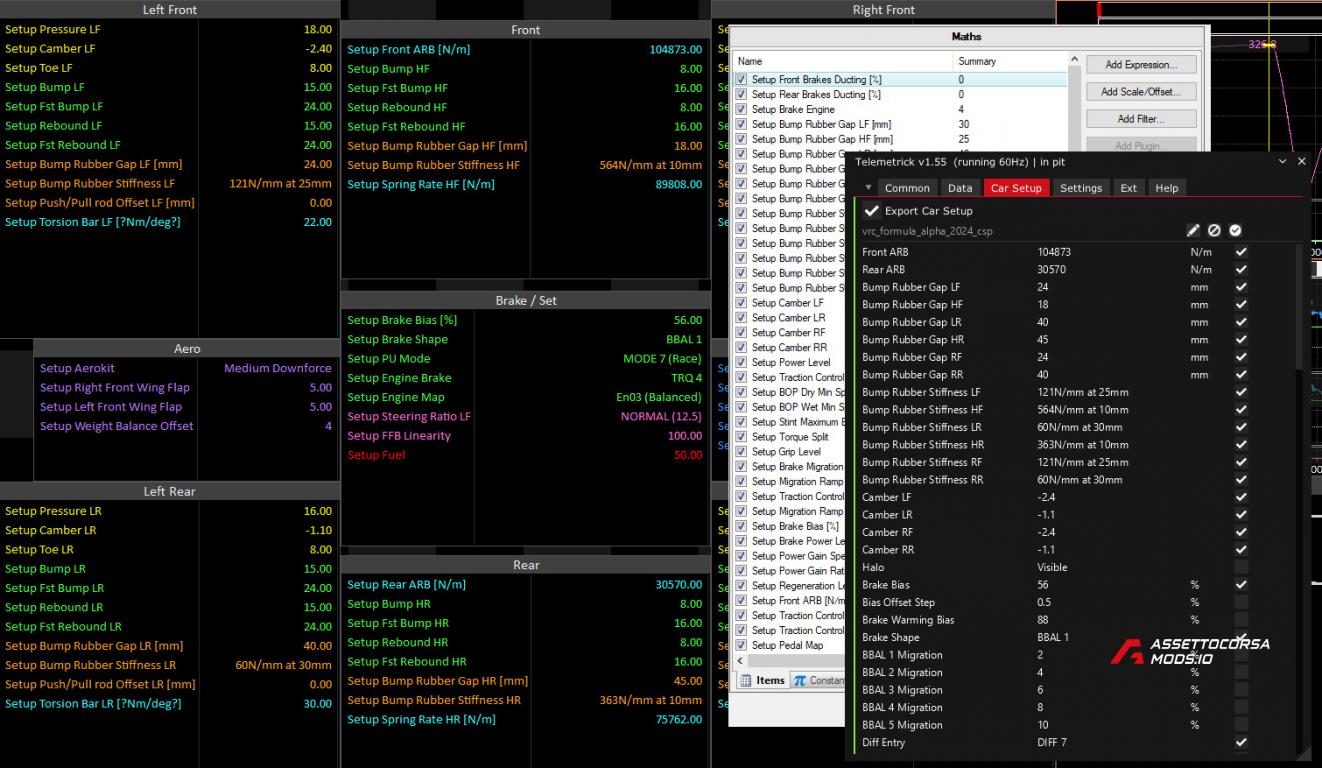This screenshot has width=1322, height=768.
Task: Uncheck Setup Rear Brakes Ducting in Maths
Action: tap(741, 95)
